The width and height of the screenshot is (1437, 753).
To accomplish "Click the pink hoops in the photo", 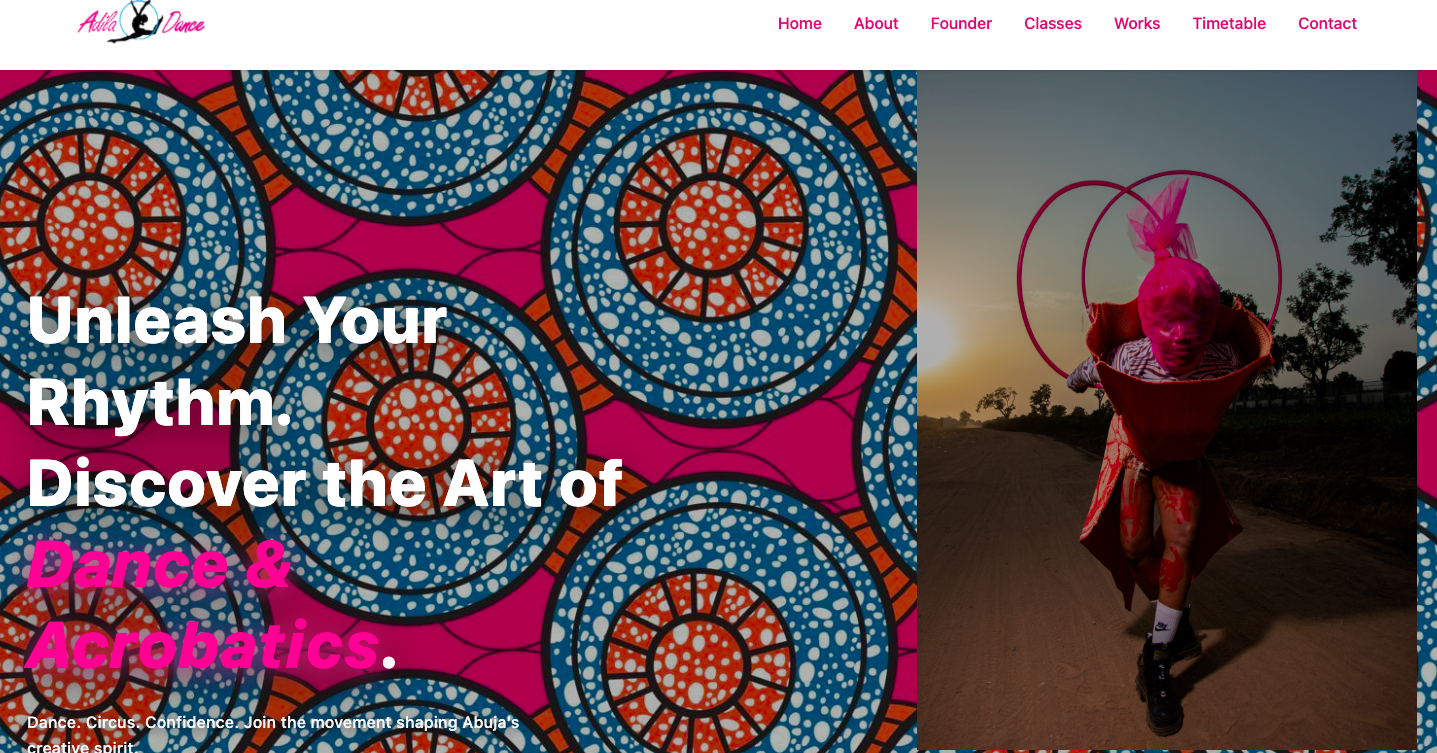I will pos(1148,270).
